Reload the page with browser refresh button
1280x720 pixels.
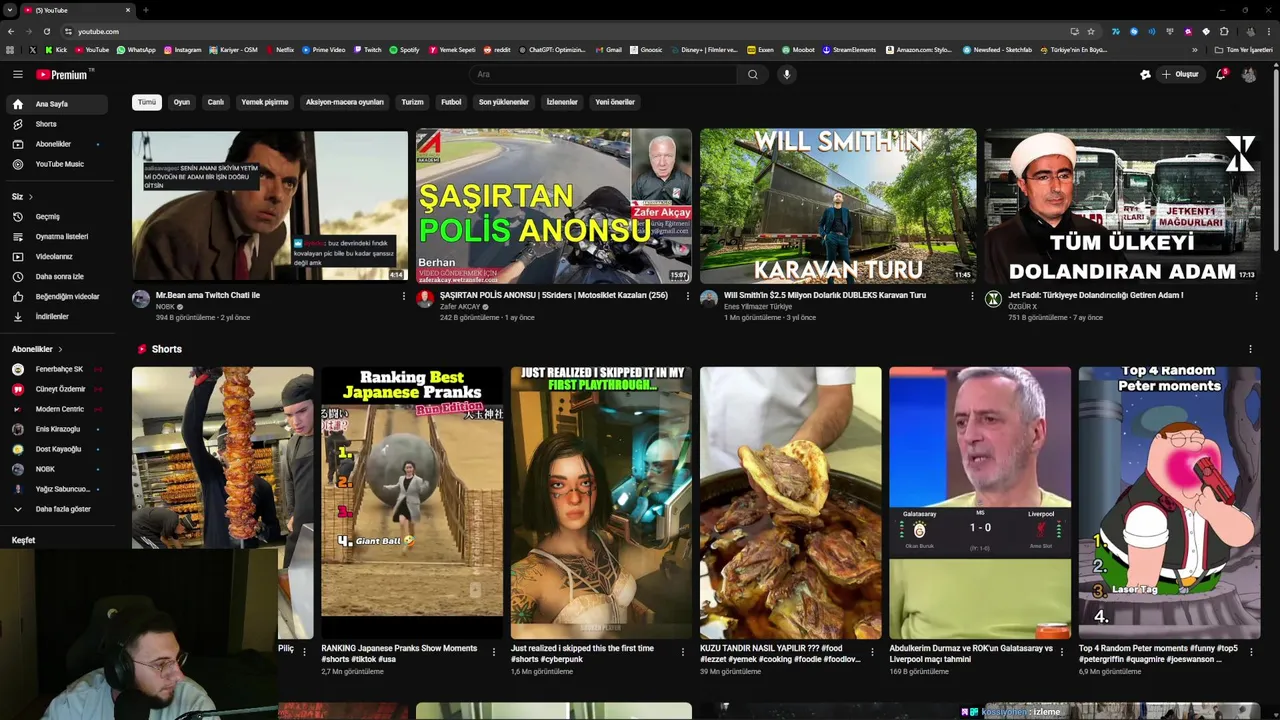click(x=46, y=31)
